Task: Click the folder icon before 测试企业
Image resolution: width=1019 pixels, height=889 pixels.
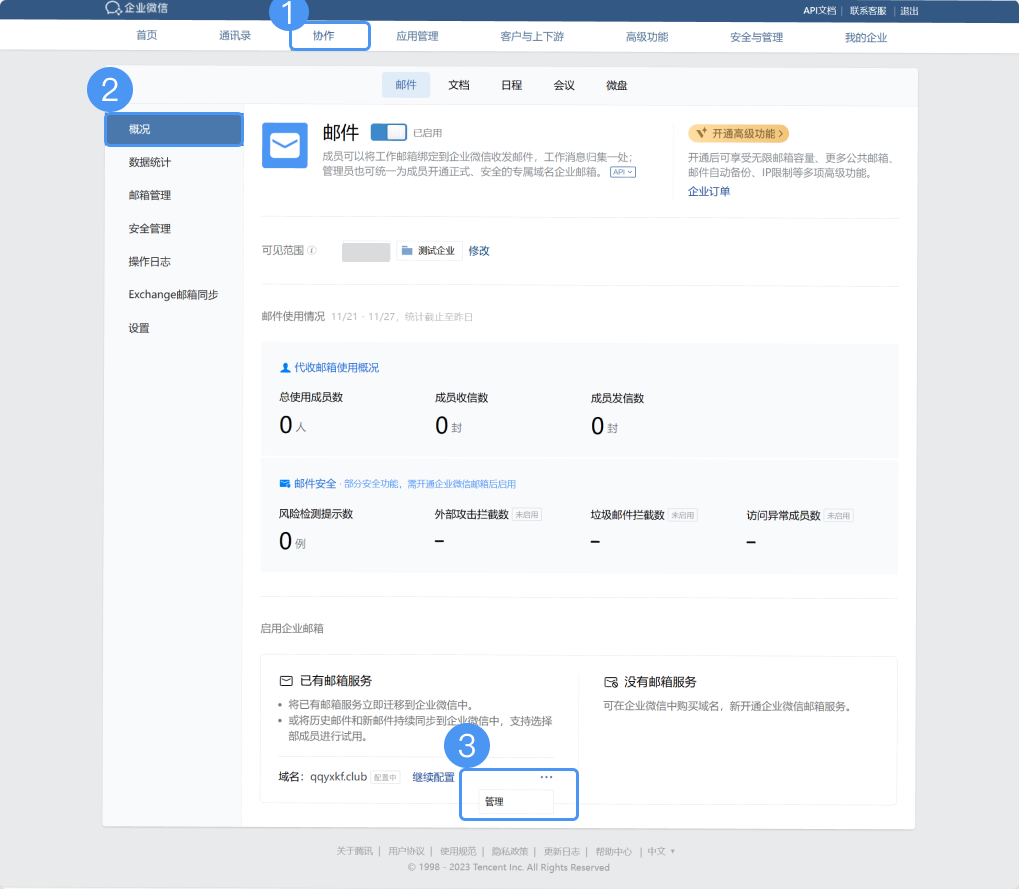Action: click(407, 251)
